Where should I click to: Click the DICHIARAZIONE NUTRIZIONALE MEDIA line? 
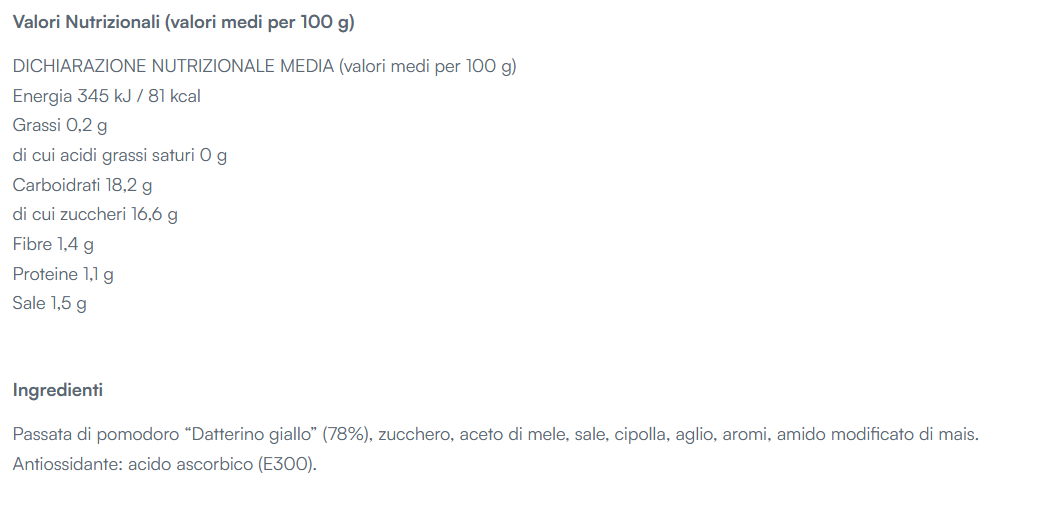[264, 67]
